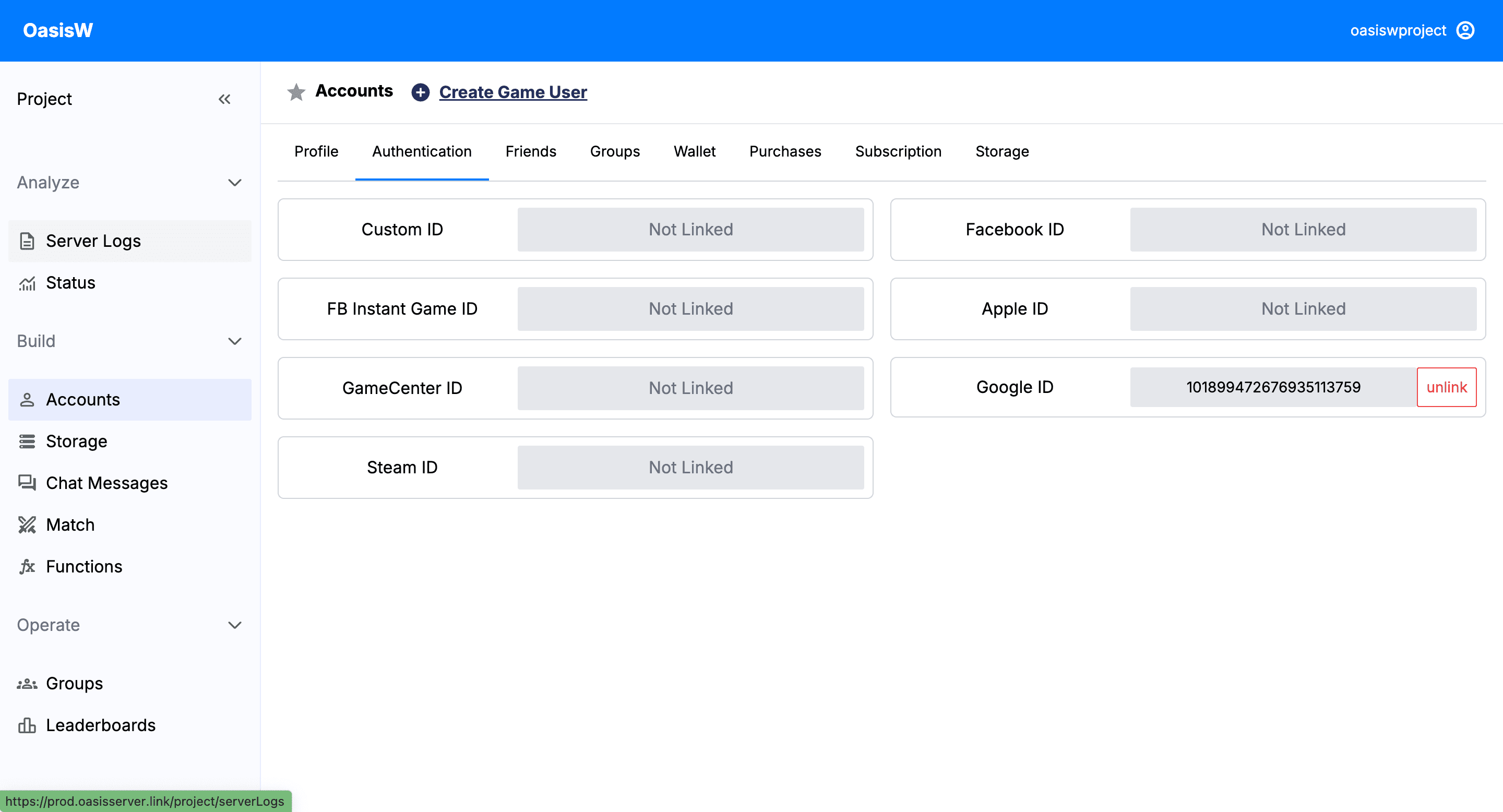Click the Facebook ID Not Linked field
Screen dimensions: 1503x812
(1304, 229)
